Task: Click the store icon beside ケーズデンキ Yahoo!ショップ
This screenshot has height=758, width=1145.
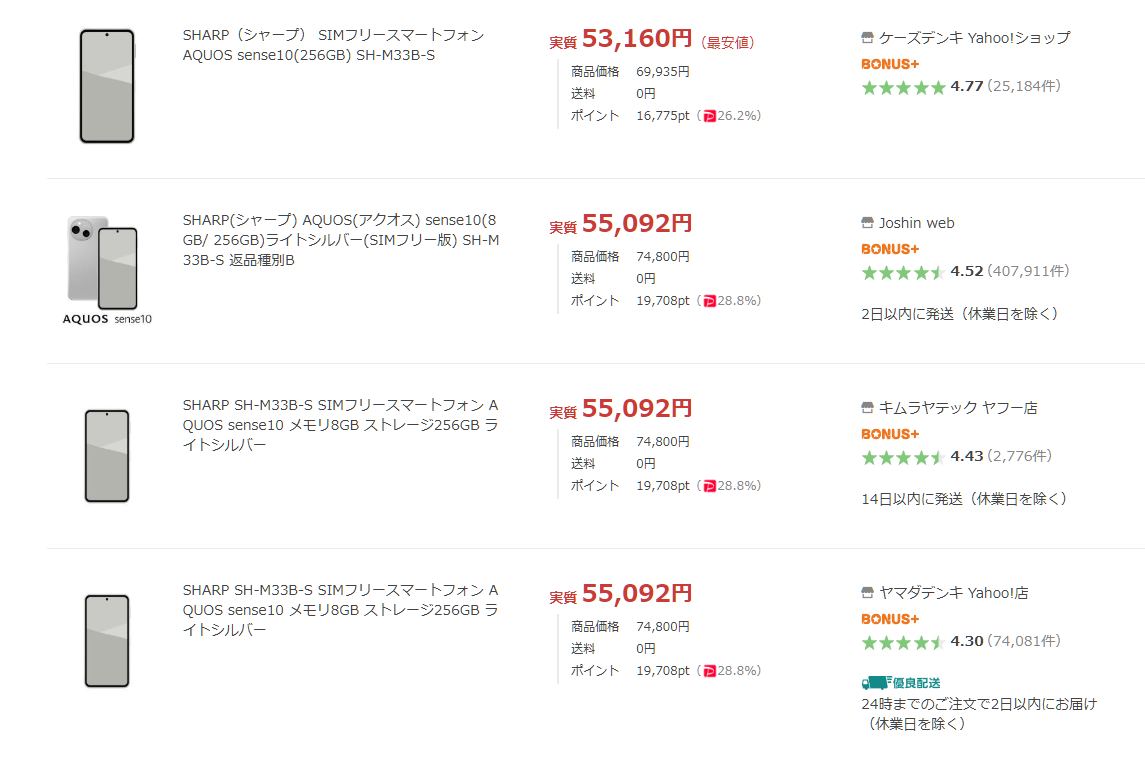Action: [x=867, y=38]
